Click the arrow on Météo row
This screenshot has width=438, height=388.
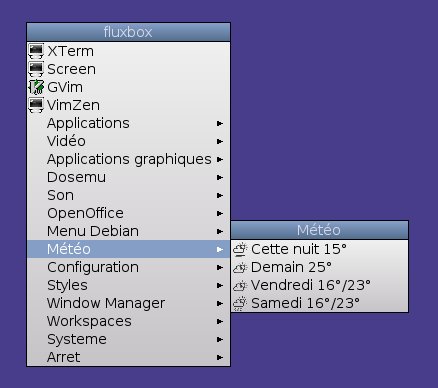220,249
